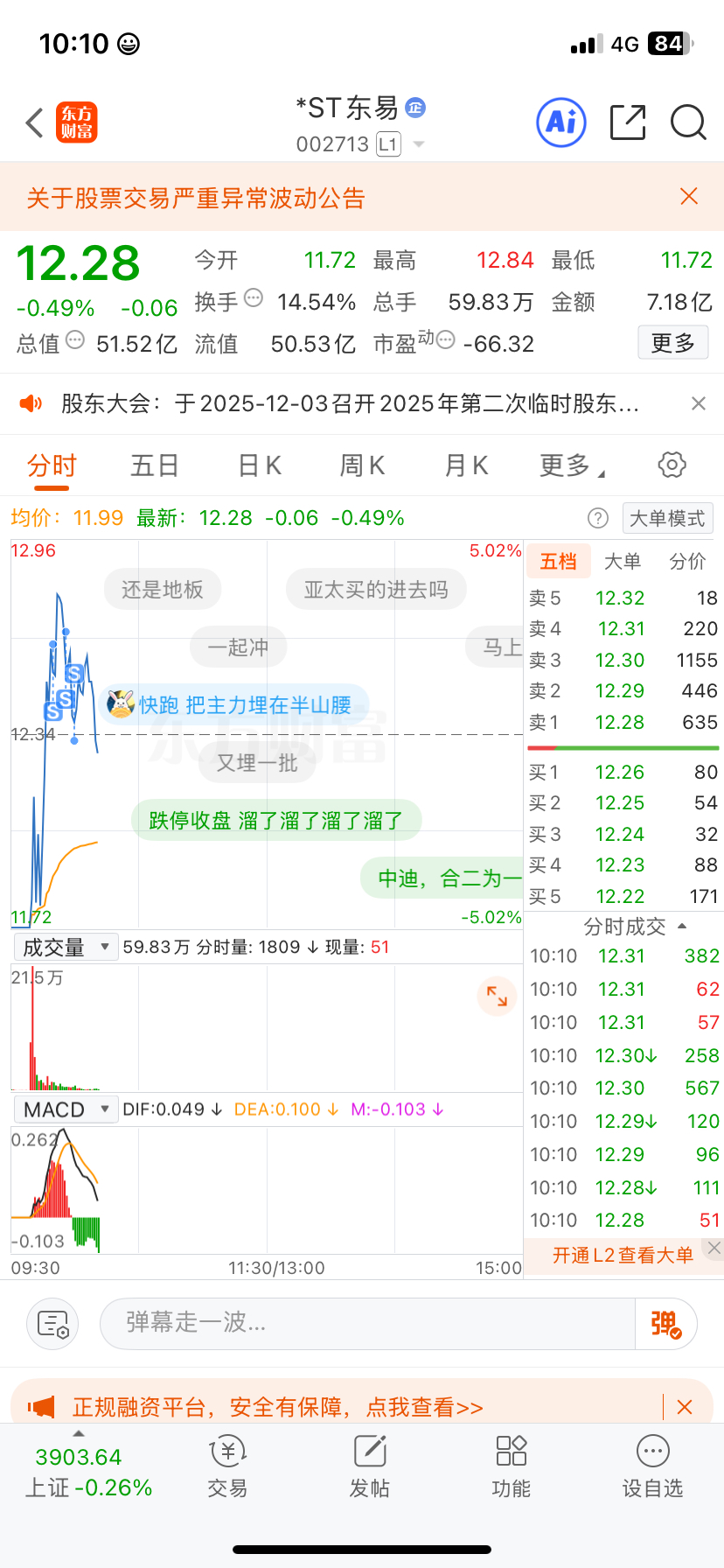Open chart settings gear icon
Image resolution: width=724 pixels, height=1568 pixels.
tap(672, 465)
